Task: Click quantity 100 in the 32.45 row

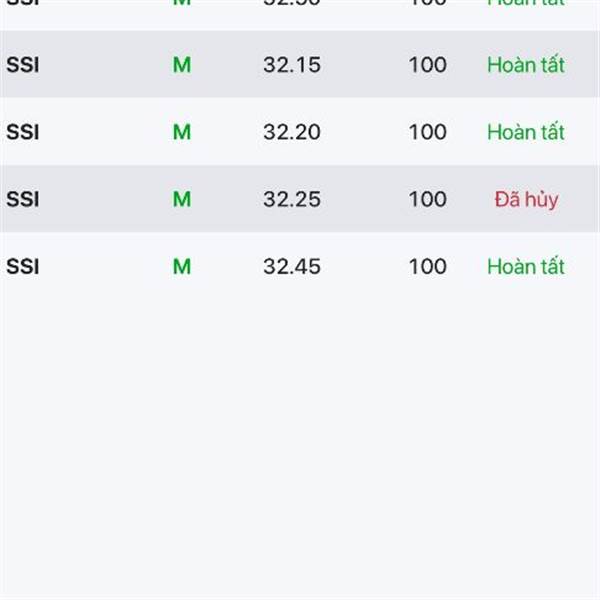Action: [x=427, y=266]
